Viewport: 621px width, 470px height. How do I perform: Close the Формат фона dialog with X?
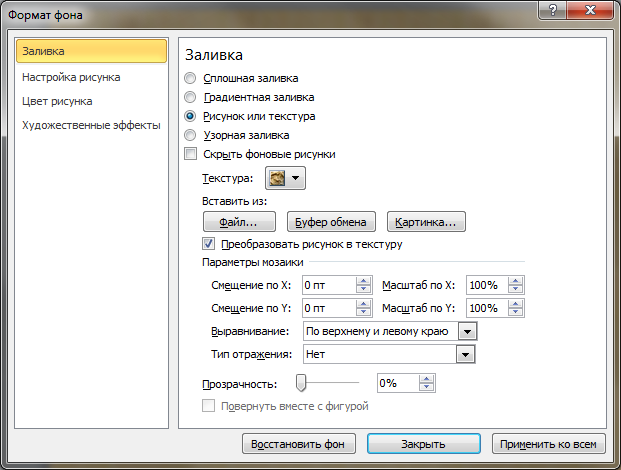coord(590,10)
